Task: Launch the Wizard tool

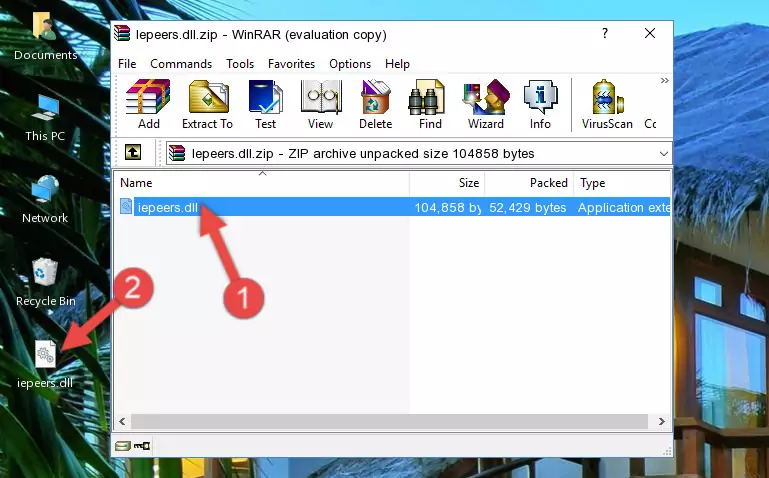Action: (486, 104)
